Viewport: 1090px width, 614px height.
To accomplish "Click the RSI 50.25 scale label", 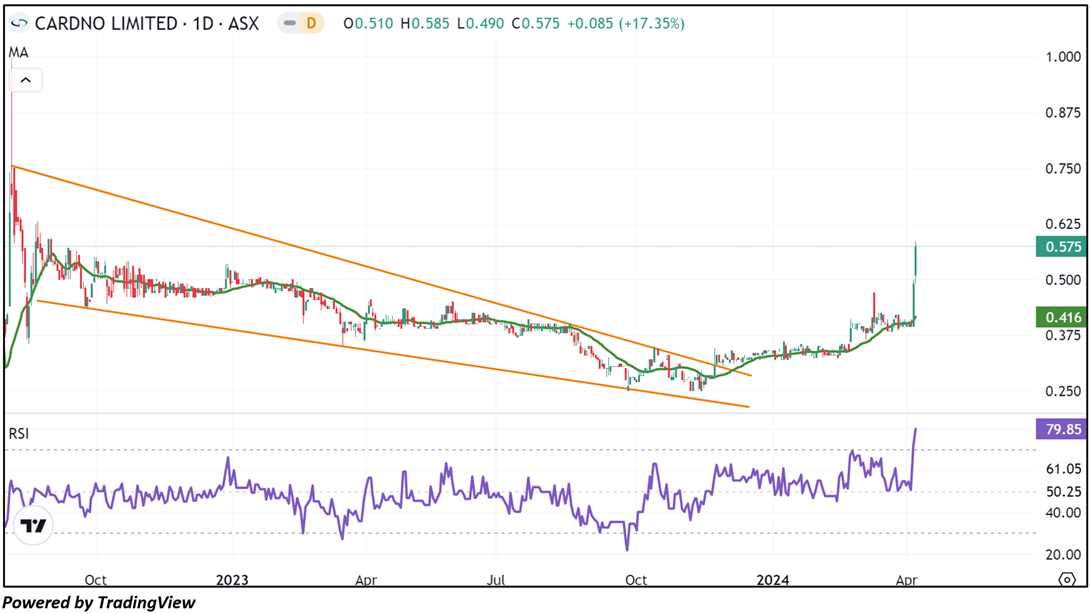I will click(1064, 492).
